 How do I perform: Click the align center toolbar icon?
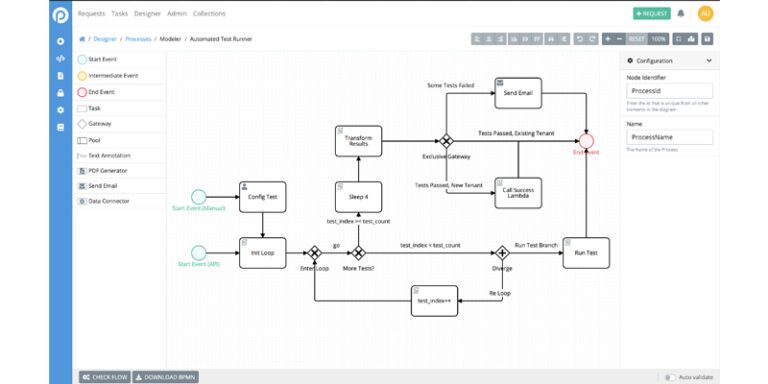(x=488, y=39)
